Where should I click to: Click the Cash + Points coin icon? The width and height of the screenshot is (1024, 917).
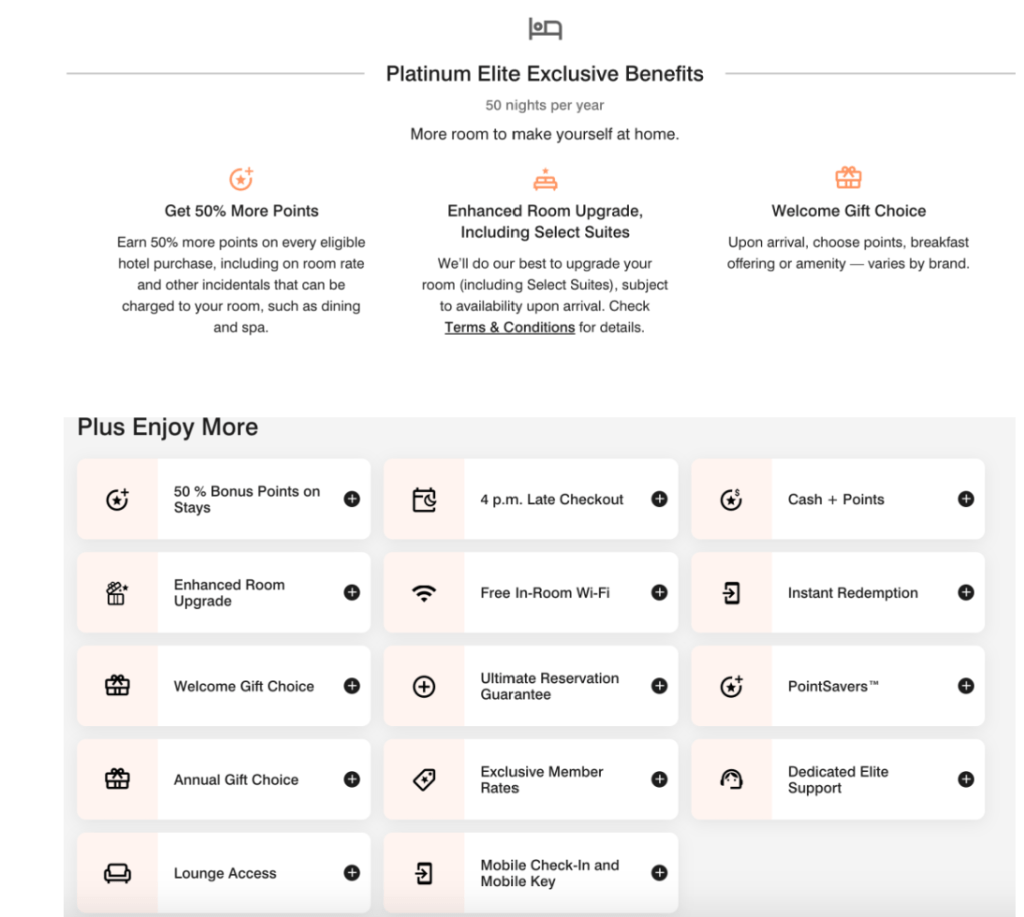click(731, 499)
